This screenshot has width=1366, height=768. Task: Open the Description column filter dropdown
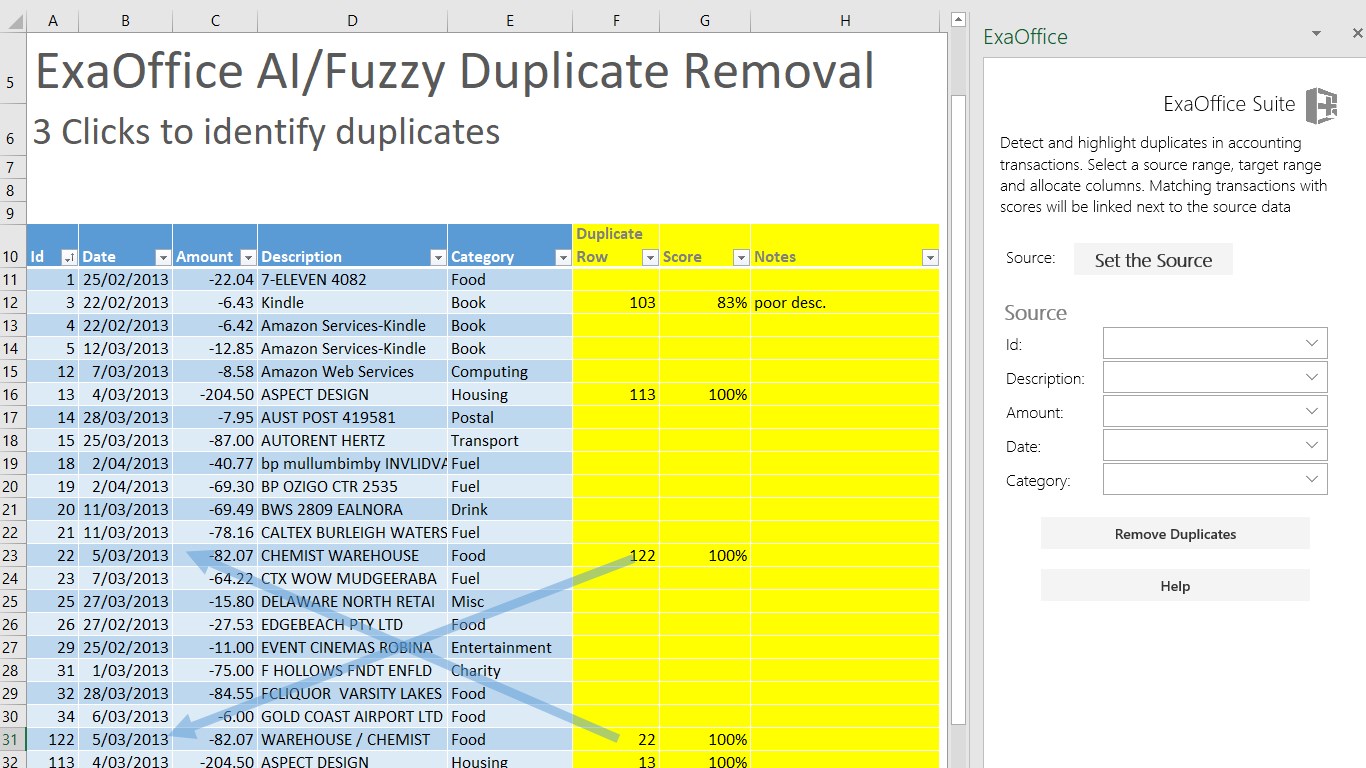coord(437,257)
